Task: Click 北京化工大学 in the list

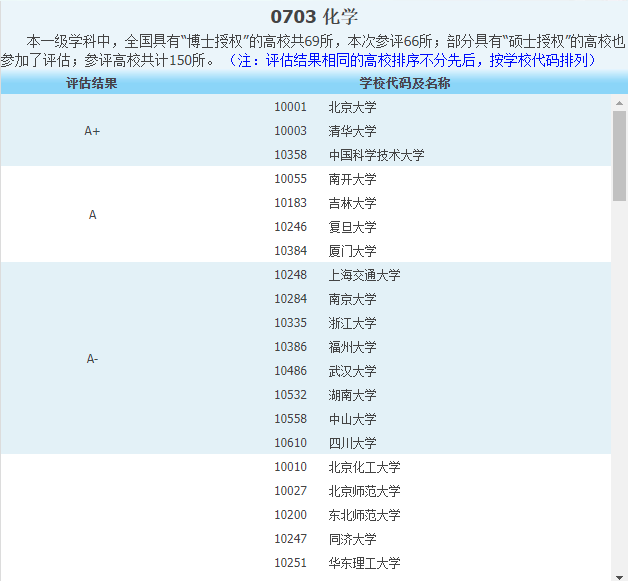Action: tap(364, 467)
